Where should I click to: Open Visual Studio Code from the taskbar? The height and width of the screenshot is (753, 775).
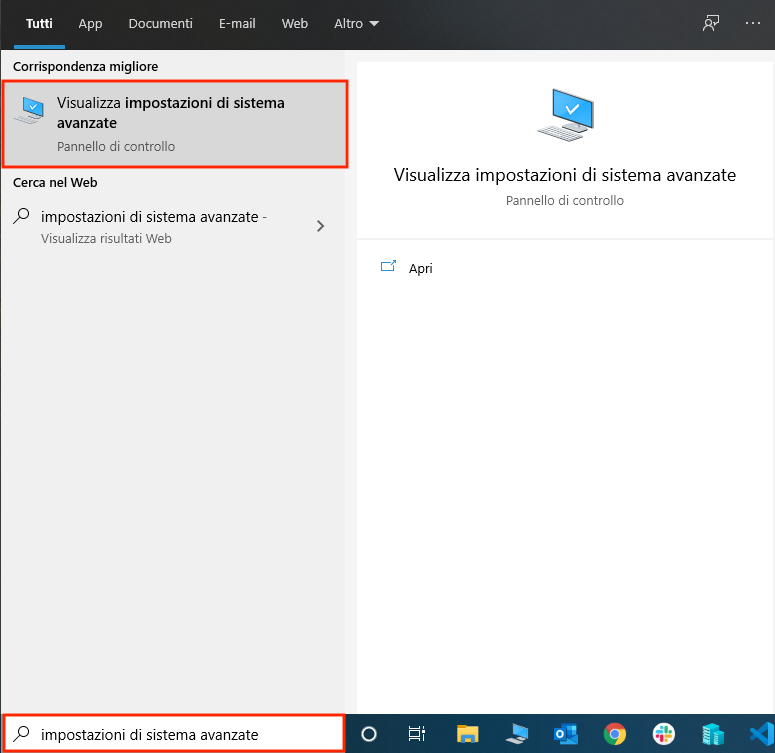coord(762,734)
